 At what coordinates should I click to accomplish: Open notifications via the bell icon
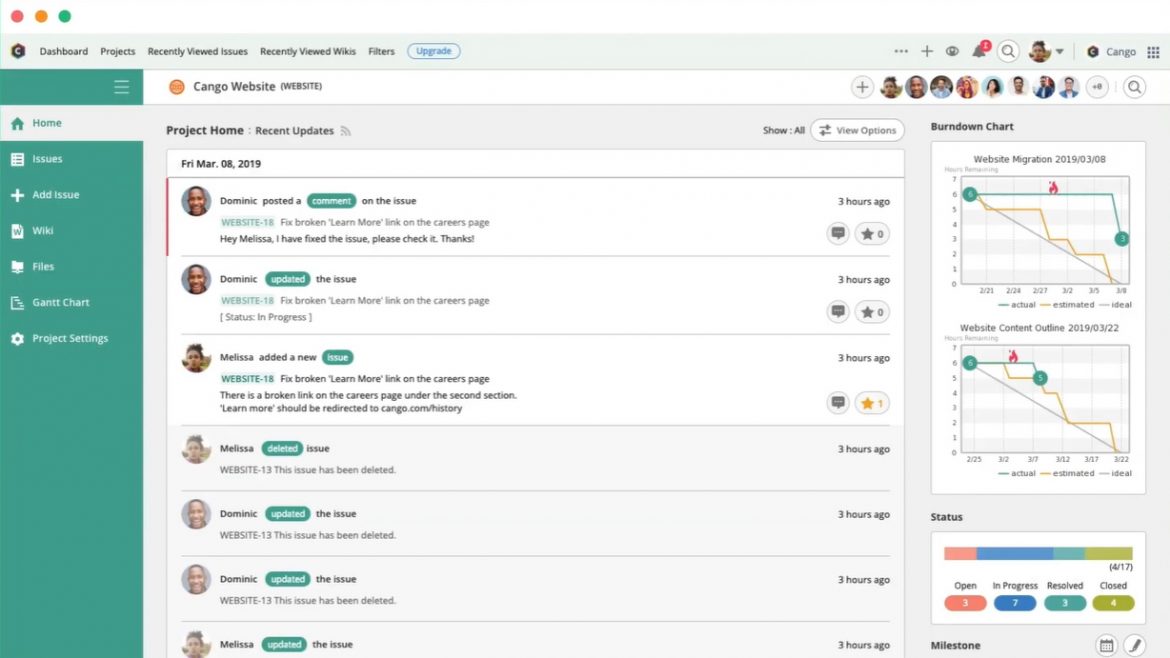[979, 51]
